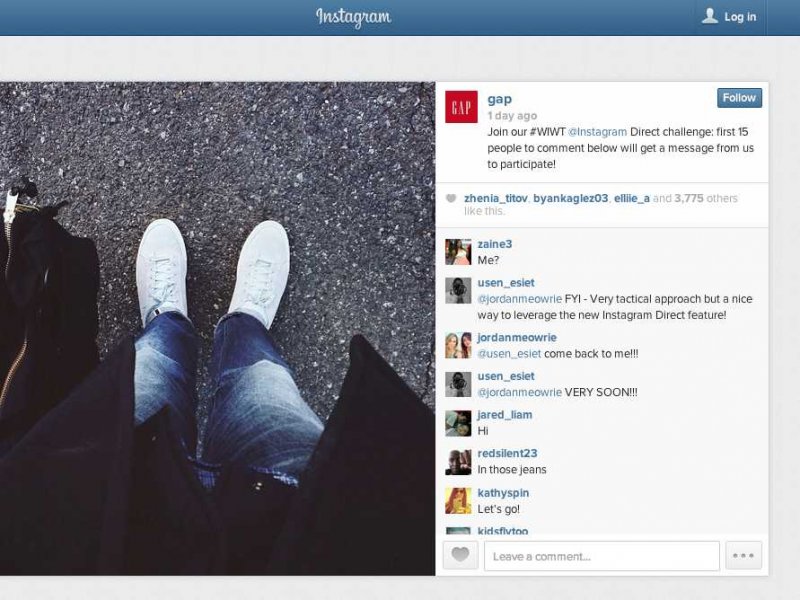Screen dimensions: 800x600
Task: Open jordanmeowrie commenter username
Action: 517,337
